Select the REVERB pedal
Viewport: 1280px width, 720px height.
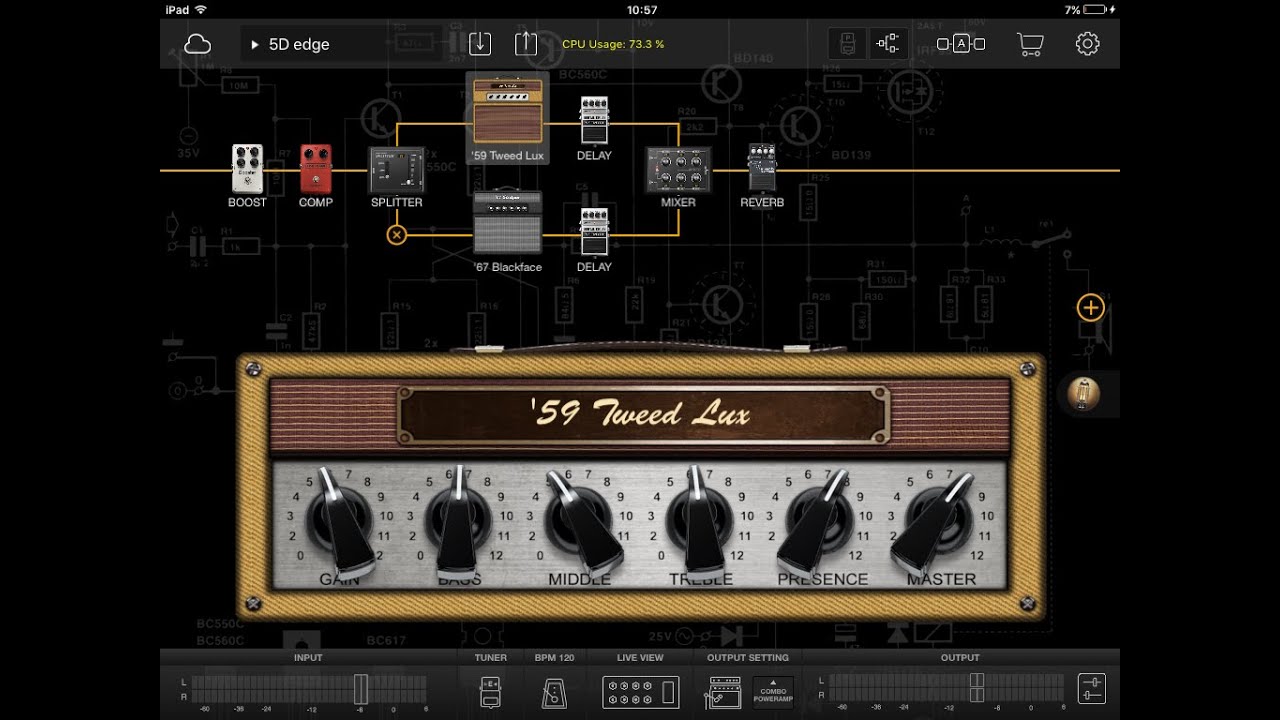[x=762, y=168]
